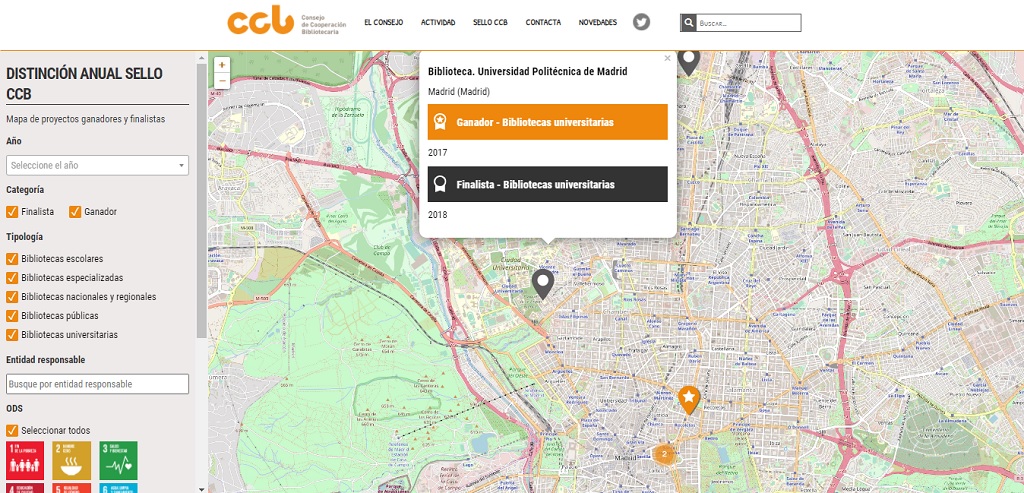Open the Seleccione el año dropdown
1024x493 pixels.
(x=97, y=165)
